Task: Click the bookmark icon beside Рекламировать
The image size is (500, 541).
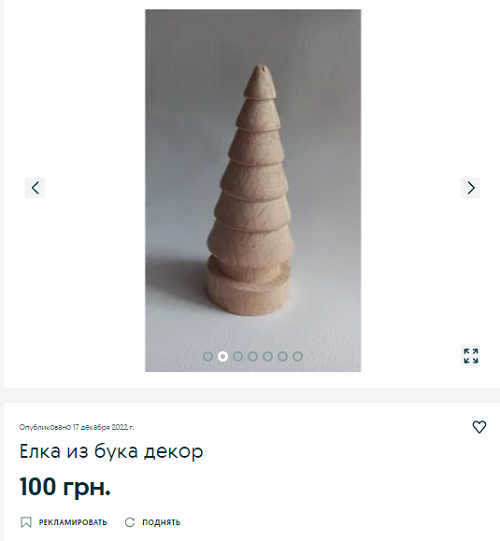Action: pyautogui.click(x=26, y=522)
